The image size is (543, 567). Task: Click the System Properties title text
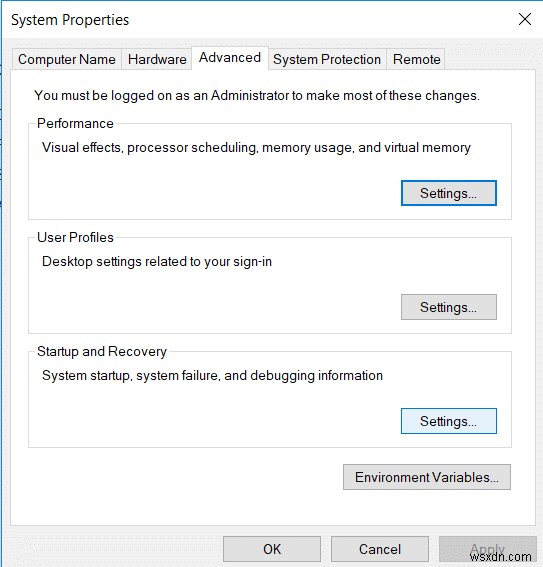[x=70, y=20]
